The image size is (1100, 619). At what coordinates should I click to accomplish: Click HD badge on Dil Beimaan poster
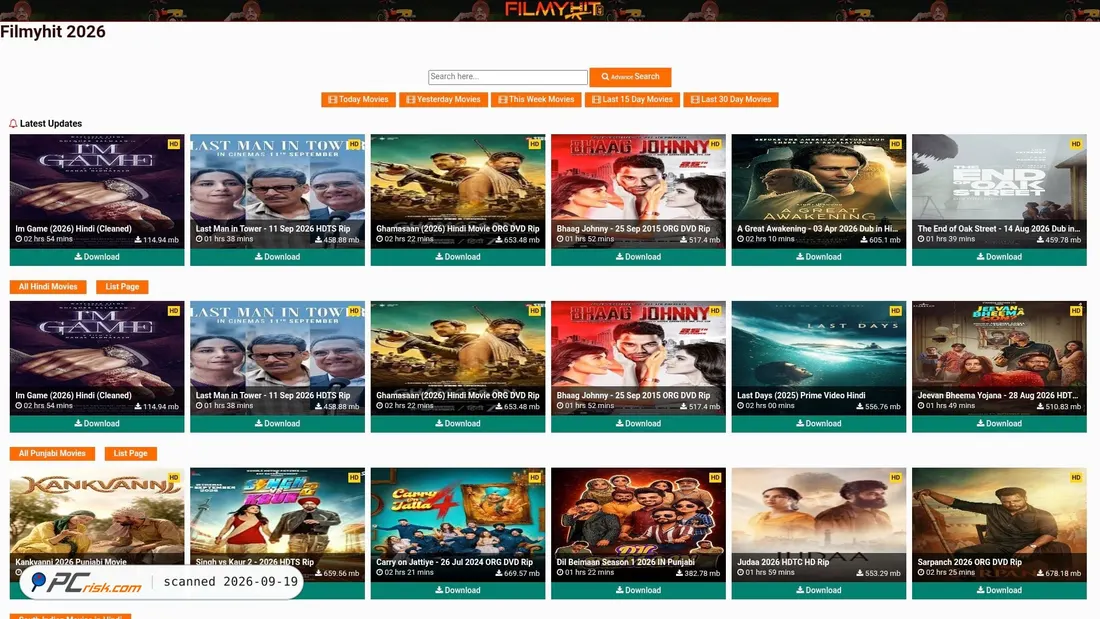point(715,477)
